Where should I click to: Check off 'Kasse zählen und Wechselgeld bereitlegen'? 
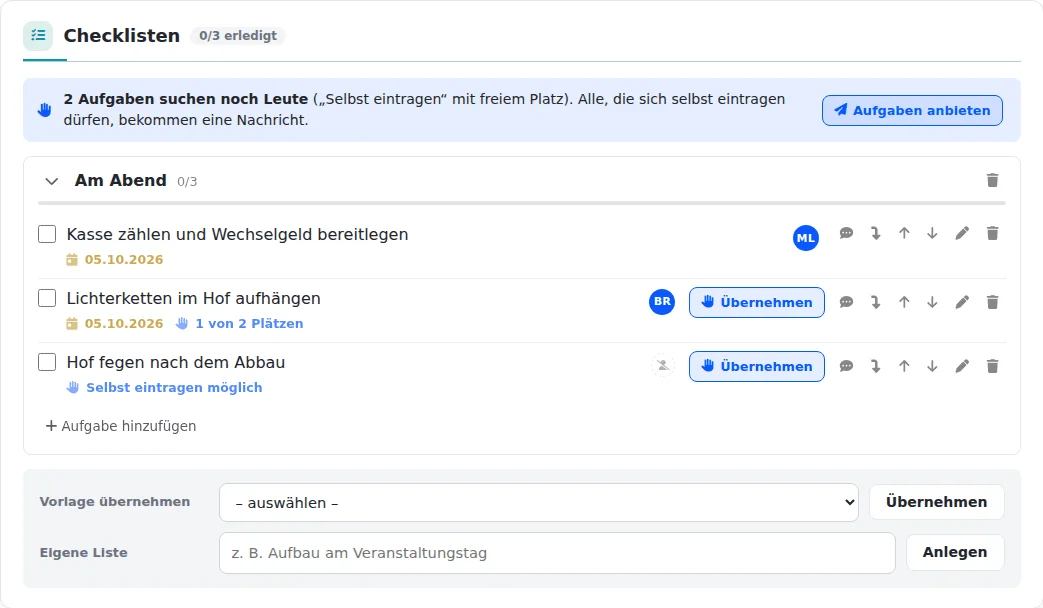(47, 234)
